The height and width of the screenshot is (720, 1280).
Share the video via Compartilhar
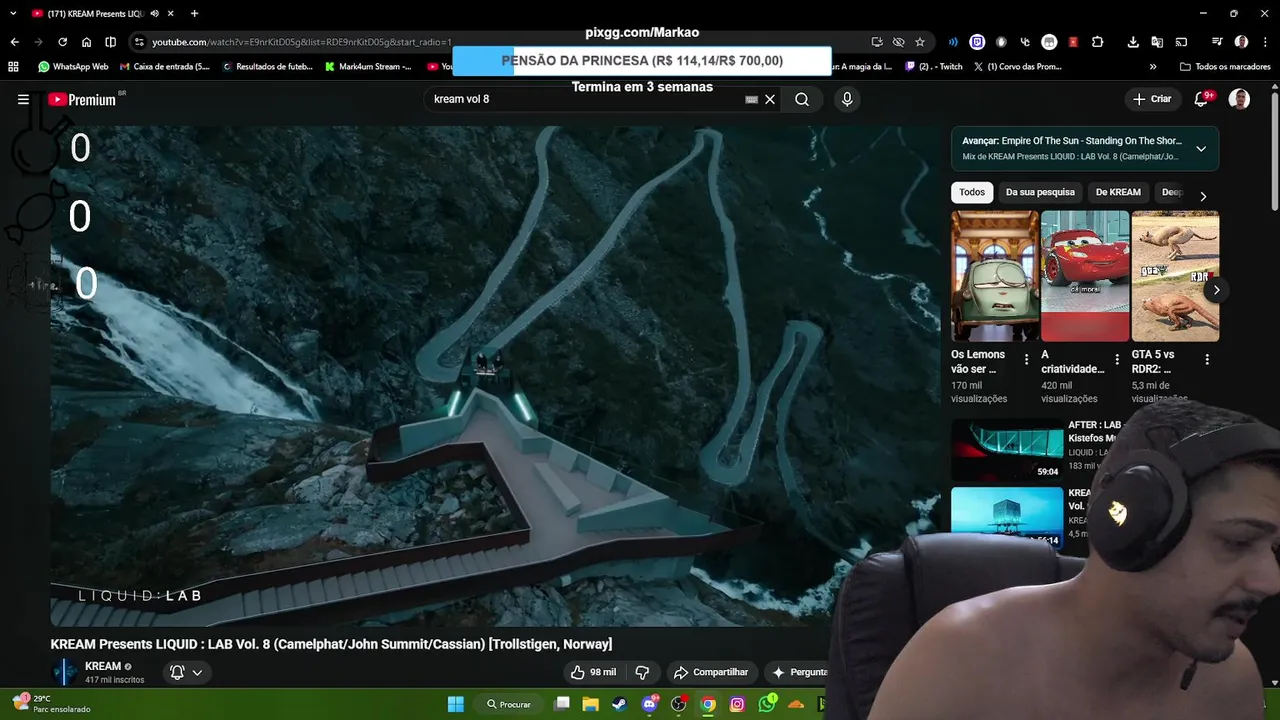pyautogui.click(x=711, y=672)
